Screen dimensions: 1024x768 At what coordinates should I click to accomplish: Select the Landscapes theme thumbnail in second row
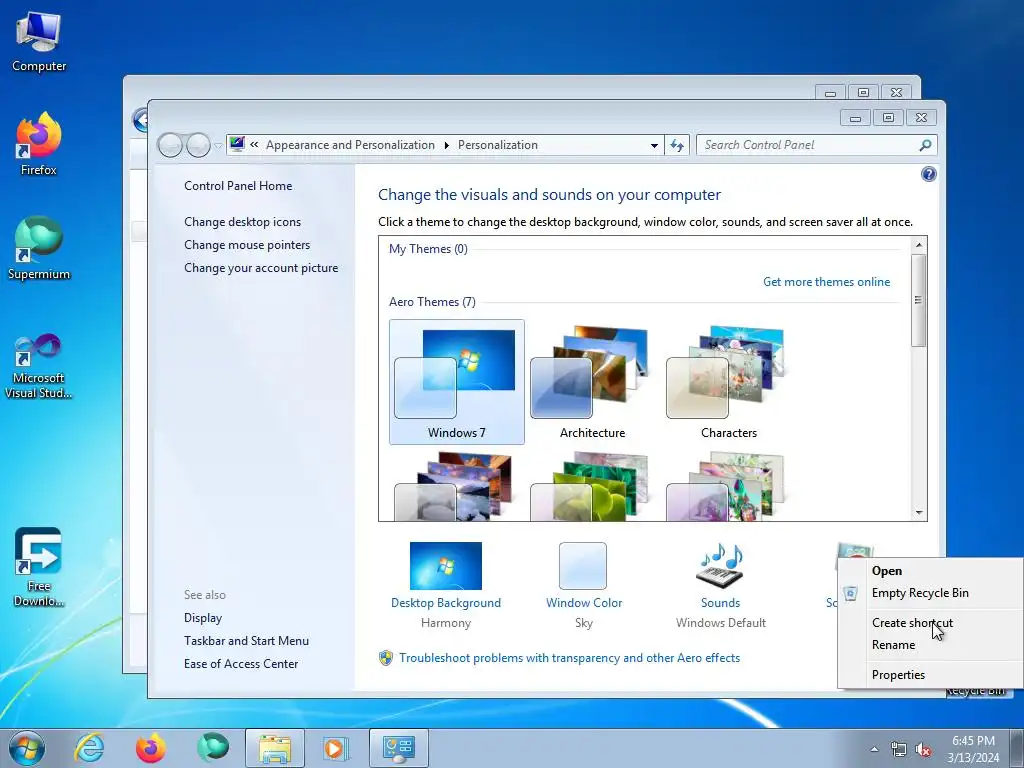tap(456, 486)
